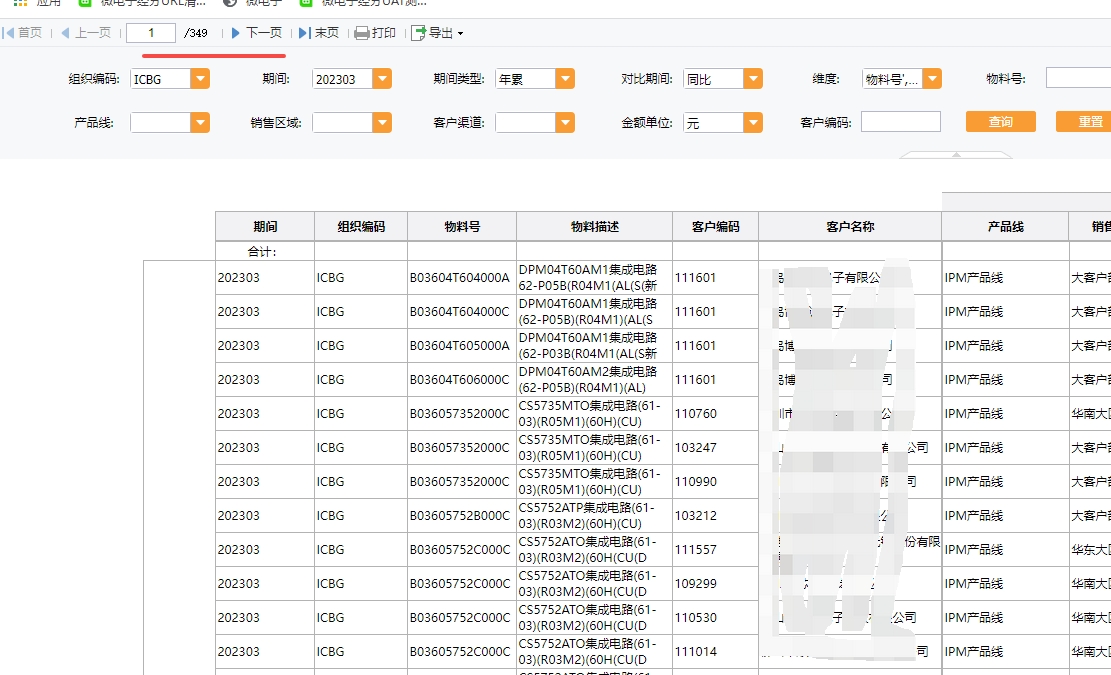This screenshot has width=1111, height=675.
Task: Select material number B03604T604000C cell
Action: pyautogui.click(x=462, y=312)
